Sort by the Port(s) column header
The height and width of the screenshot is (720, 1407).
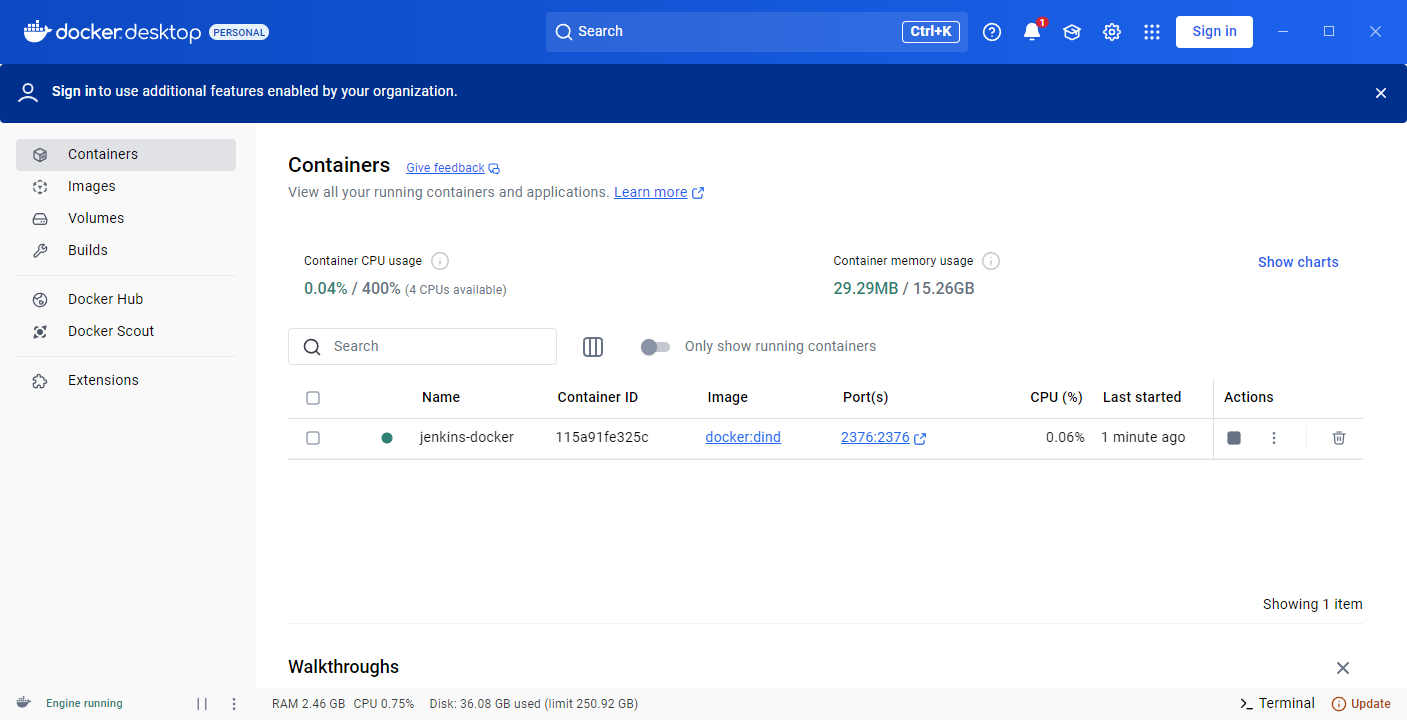[865, 397]
